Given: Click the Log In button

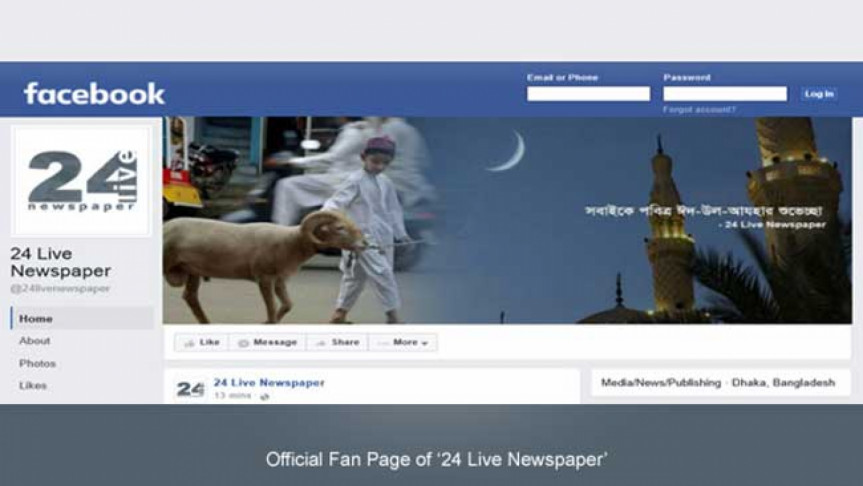Looking at the screenshot, I should click(x=819, y=94).
